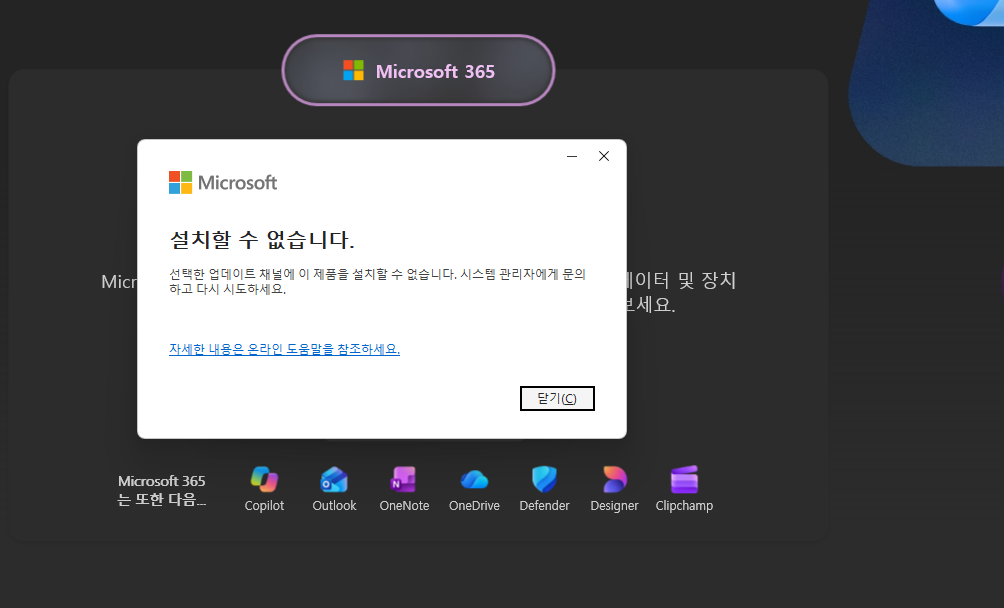Click the Microsoft 365 pill button
The image size is (1004, 608).
coord(418,70)
